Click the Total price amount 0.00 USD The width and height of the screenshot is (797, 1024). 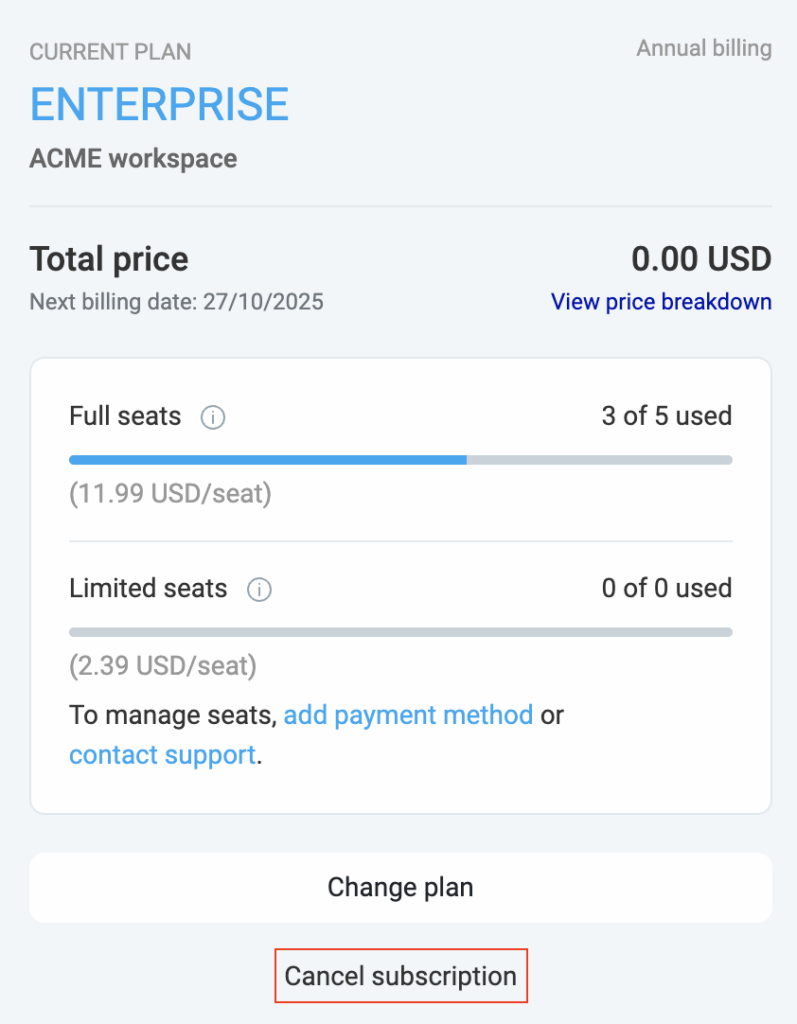tap(701, 259)
